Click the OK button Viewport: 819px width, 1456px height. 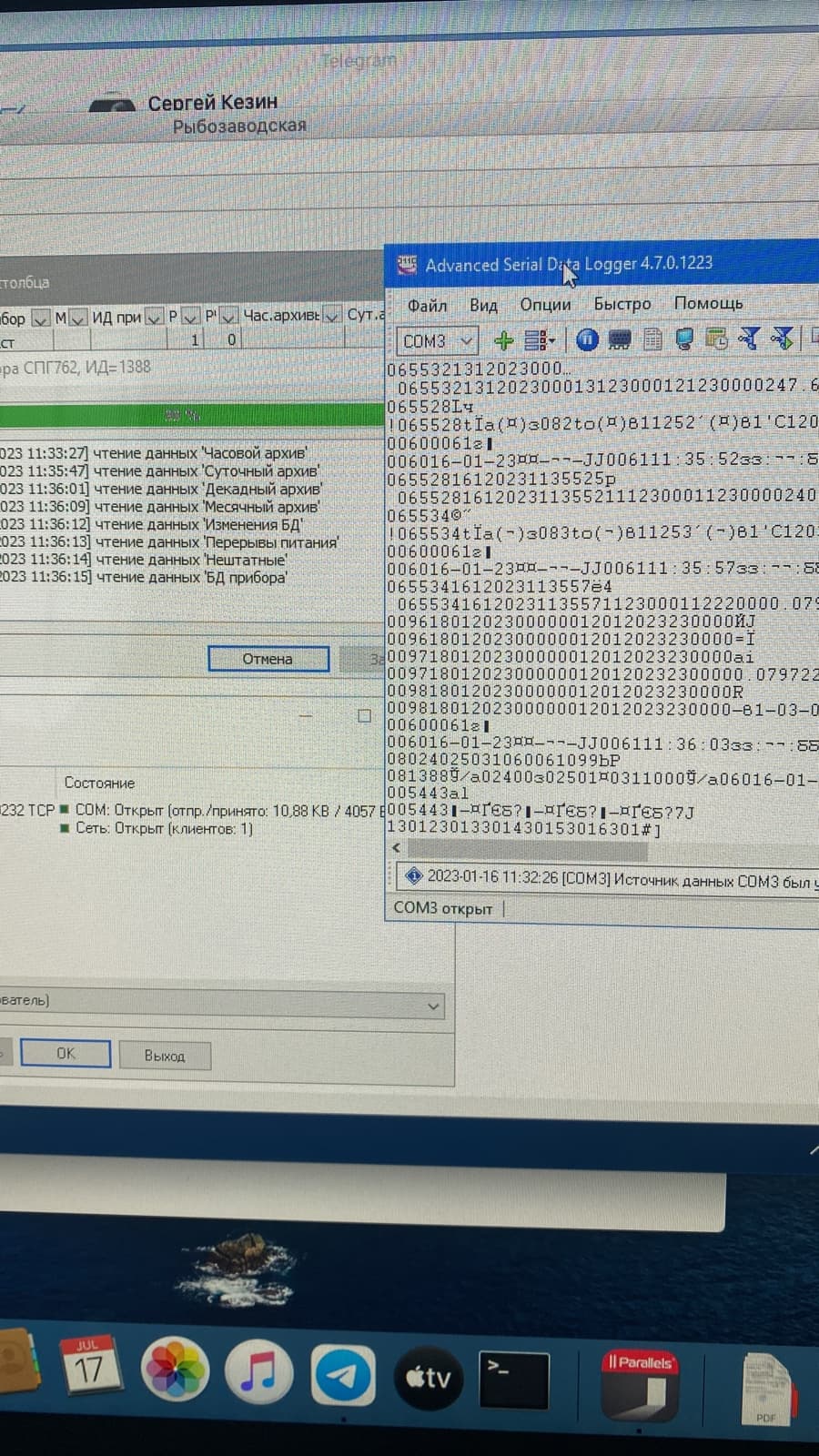pyautogui.click(x=66, y=1054)
